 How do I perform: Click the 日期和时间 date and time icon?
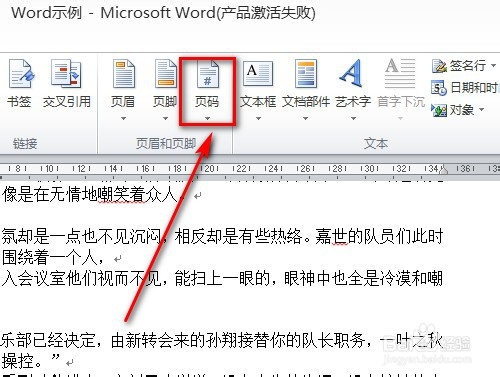coord(439,88)
